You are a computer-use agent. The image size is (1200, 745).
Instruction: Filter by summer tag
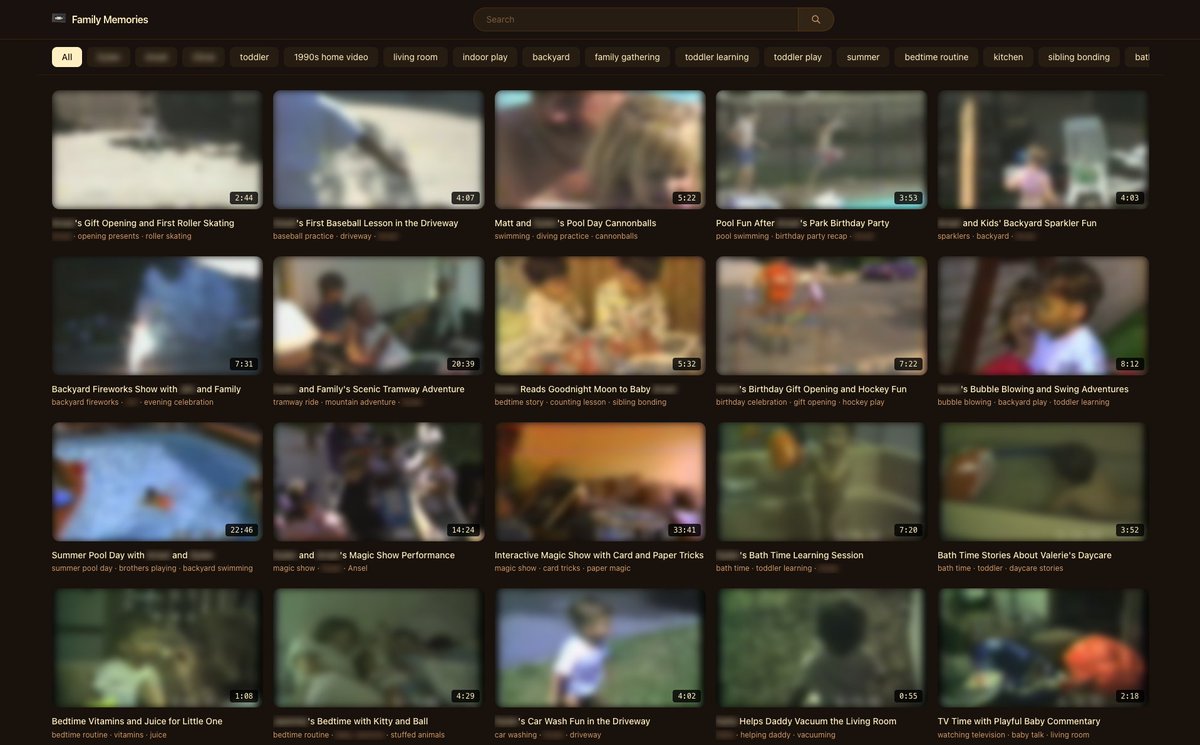click(x=863, y=57)
